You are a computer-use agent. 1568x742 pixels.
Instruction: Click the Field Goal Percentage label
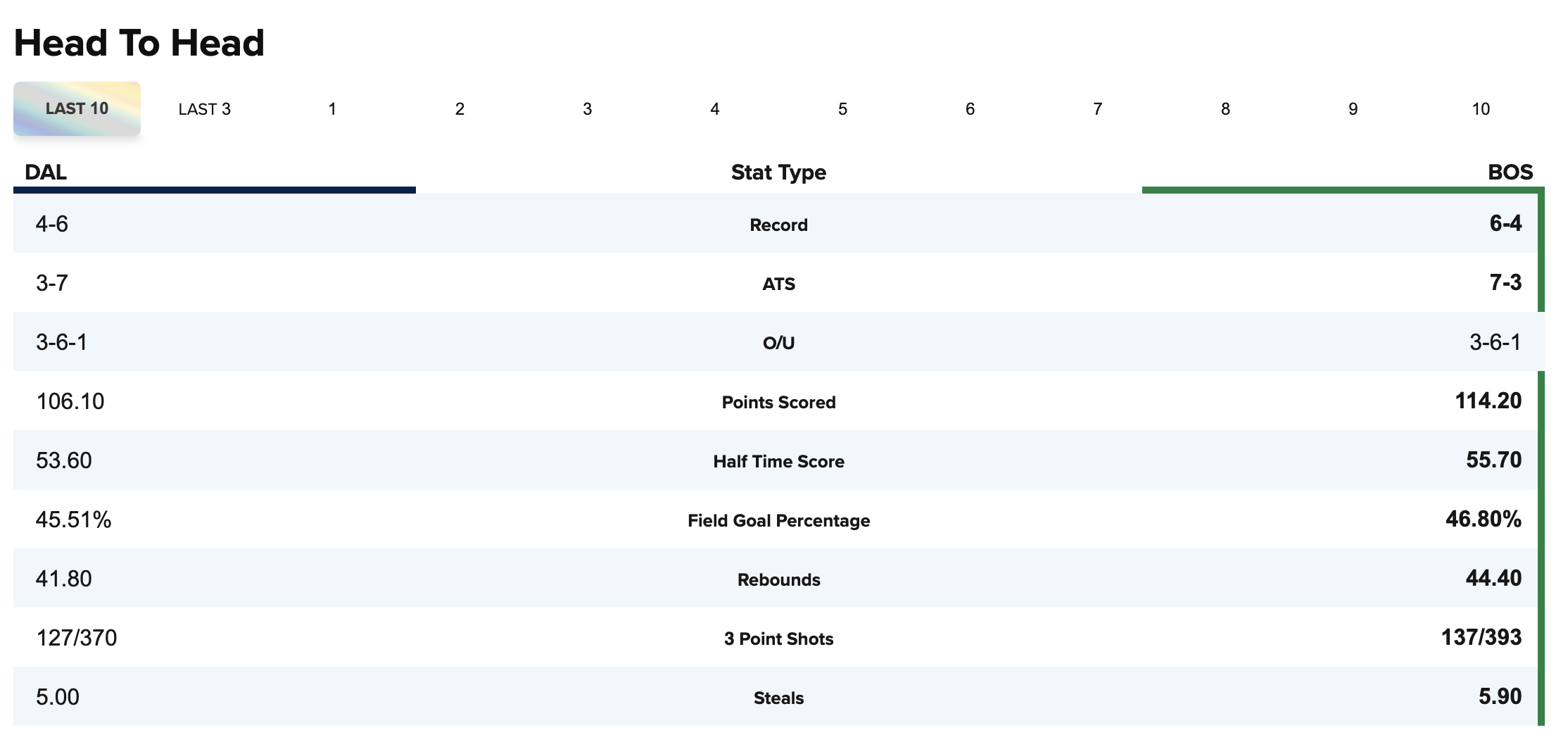tap(778, 521)
